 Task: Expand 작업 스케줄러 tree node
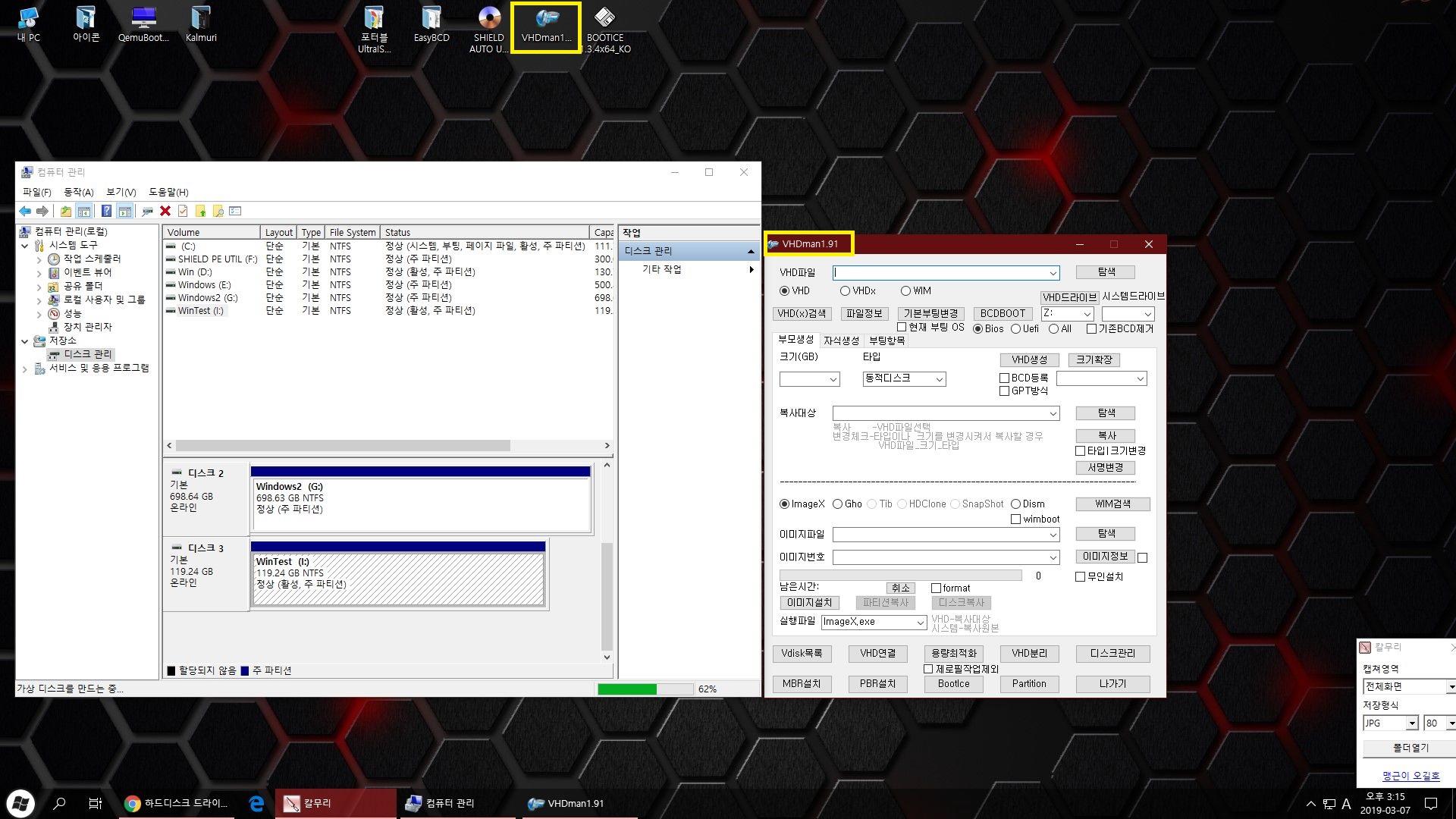(39, 259)
